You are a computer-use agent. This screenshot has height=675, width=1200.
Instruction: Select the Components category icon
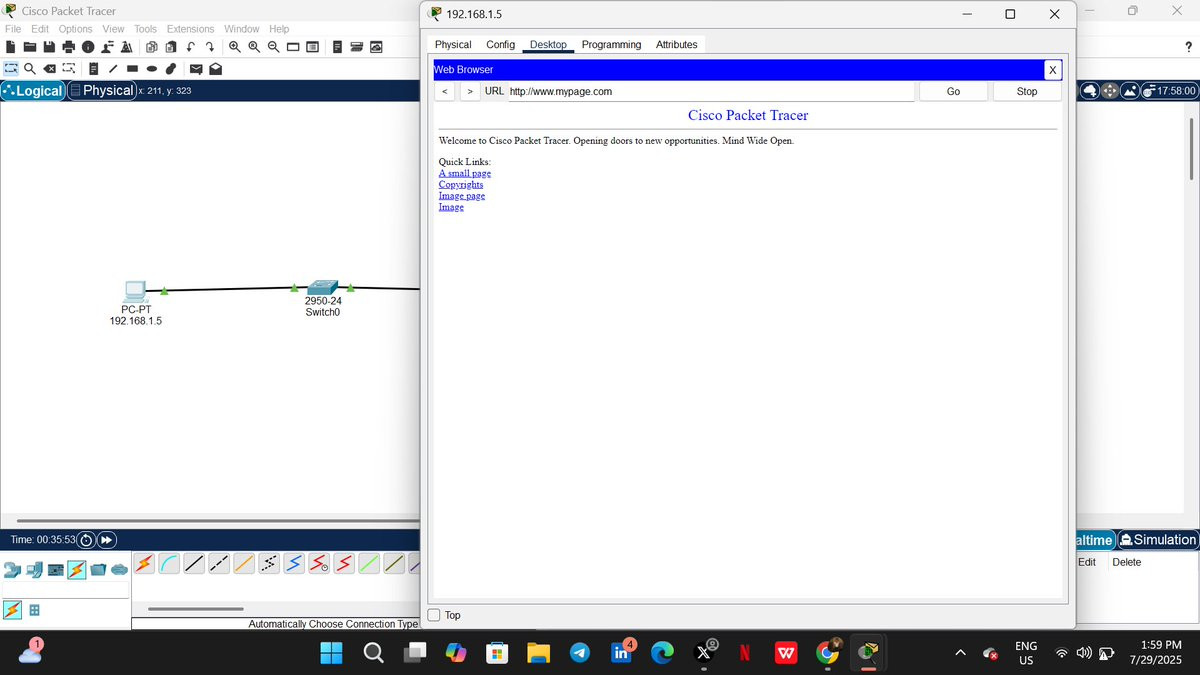tap(56, 570)
